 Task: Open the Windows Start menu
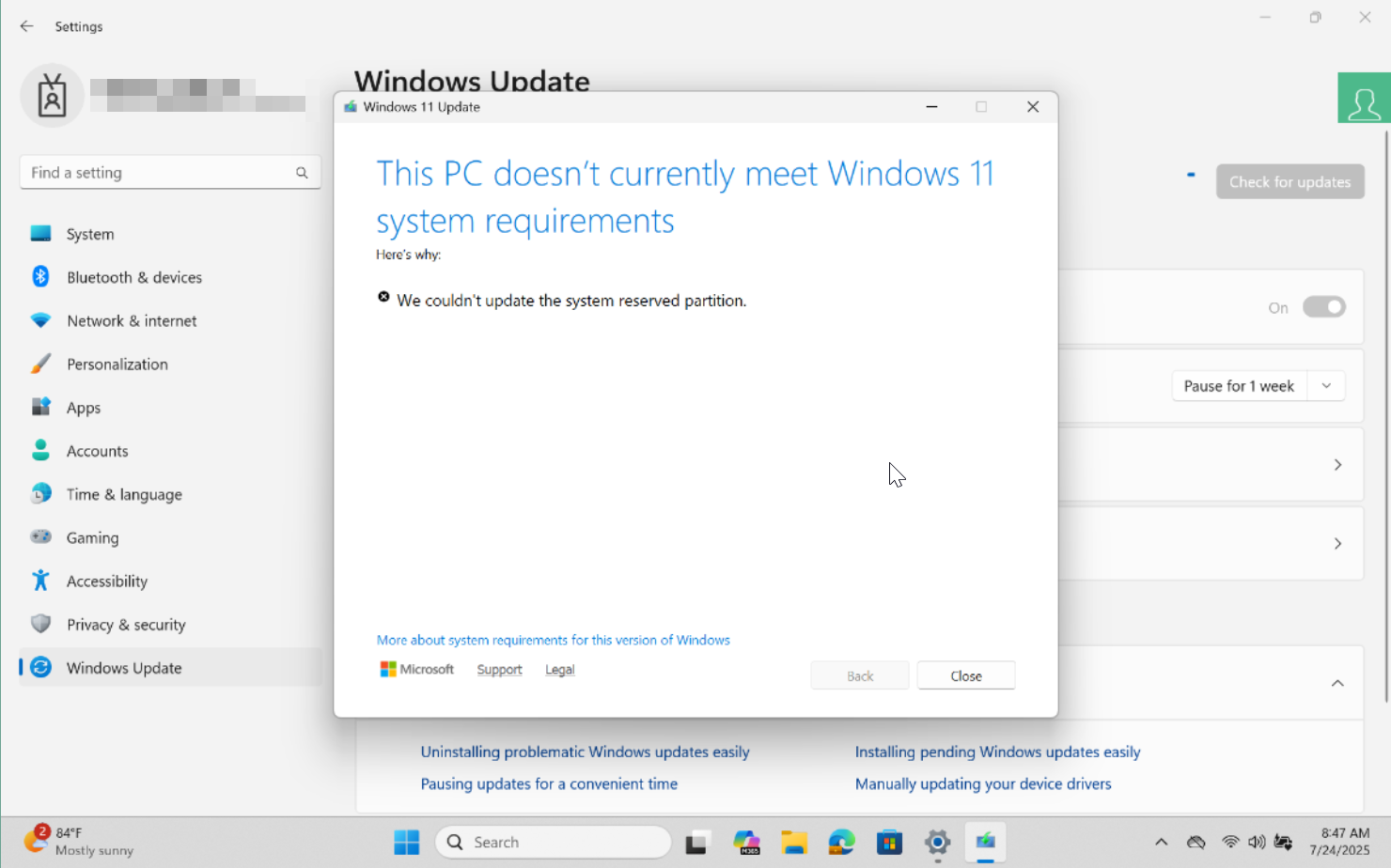(407, 843)
